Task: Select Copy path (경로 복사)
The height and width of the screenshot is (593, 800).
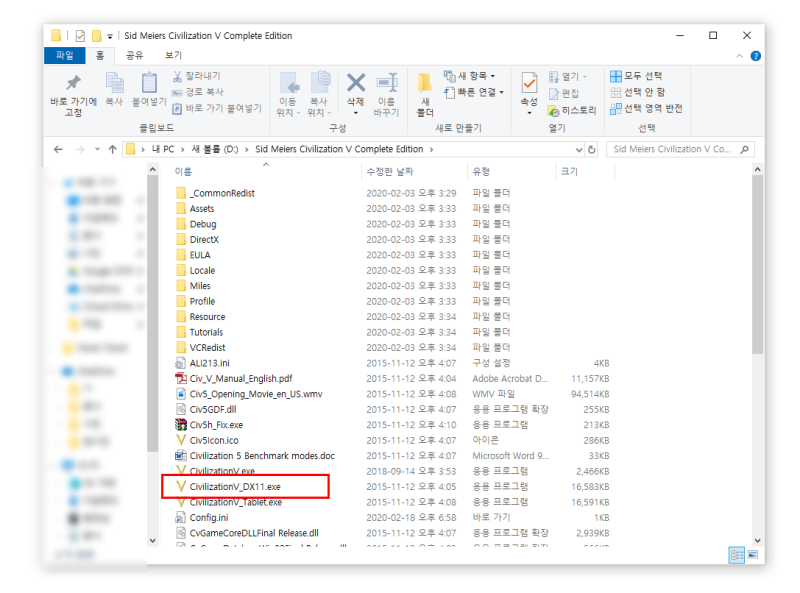Action: (198, 92)
